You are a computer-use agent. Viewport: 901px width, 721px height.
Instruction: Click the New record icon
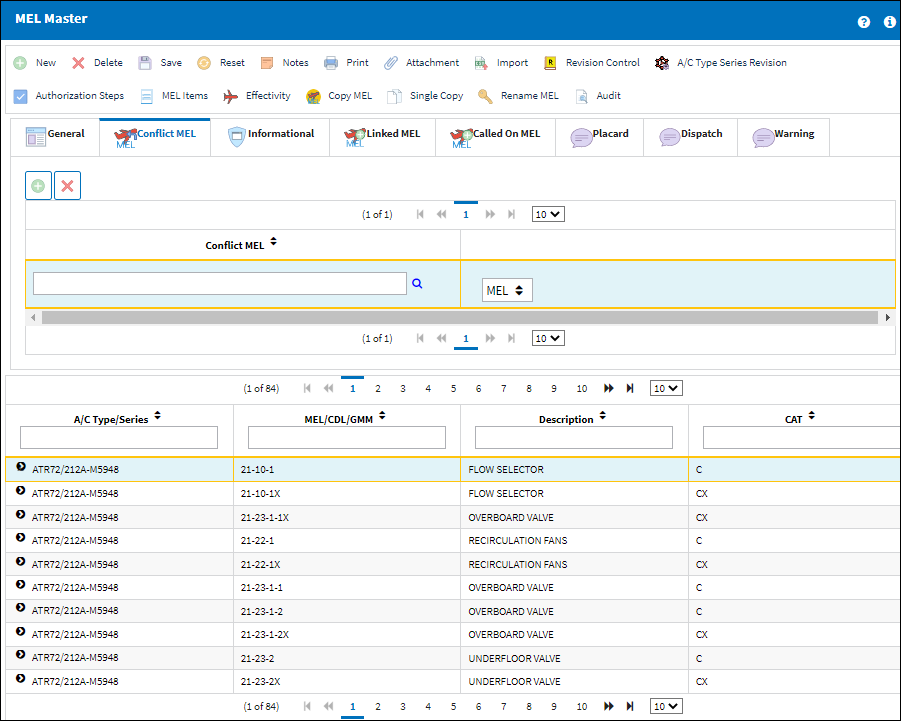coord(20,63)
